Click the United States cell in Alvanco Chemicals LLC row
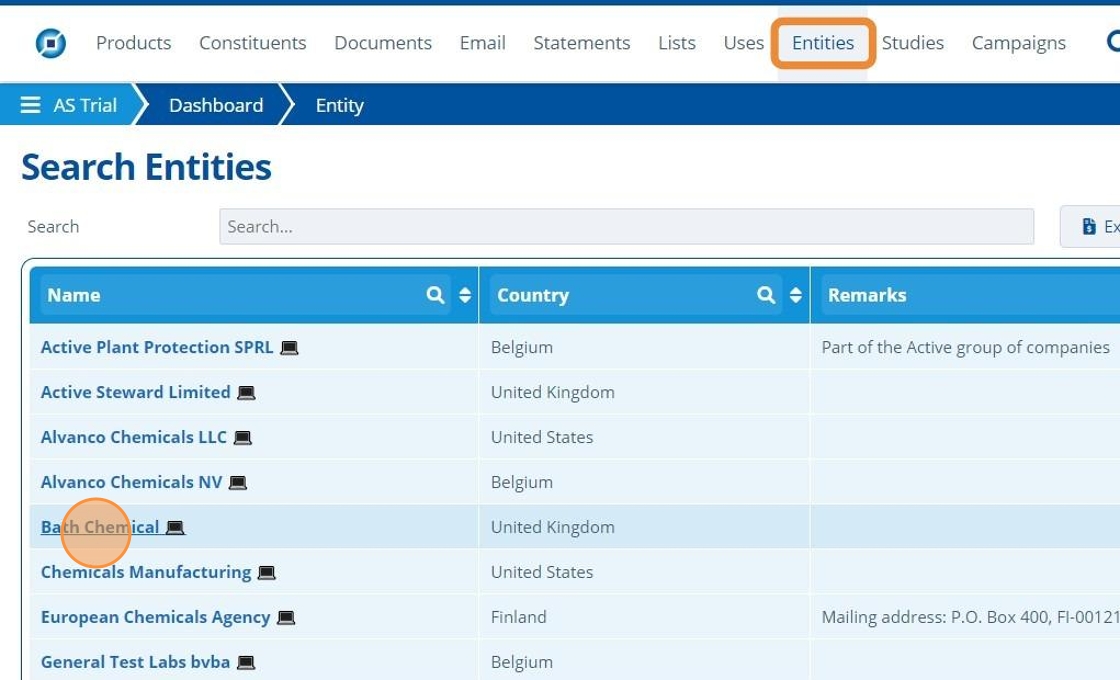 [x=541, y=437]
